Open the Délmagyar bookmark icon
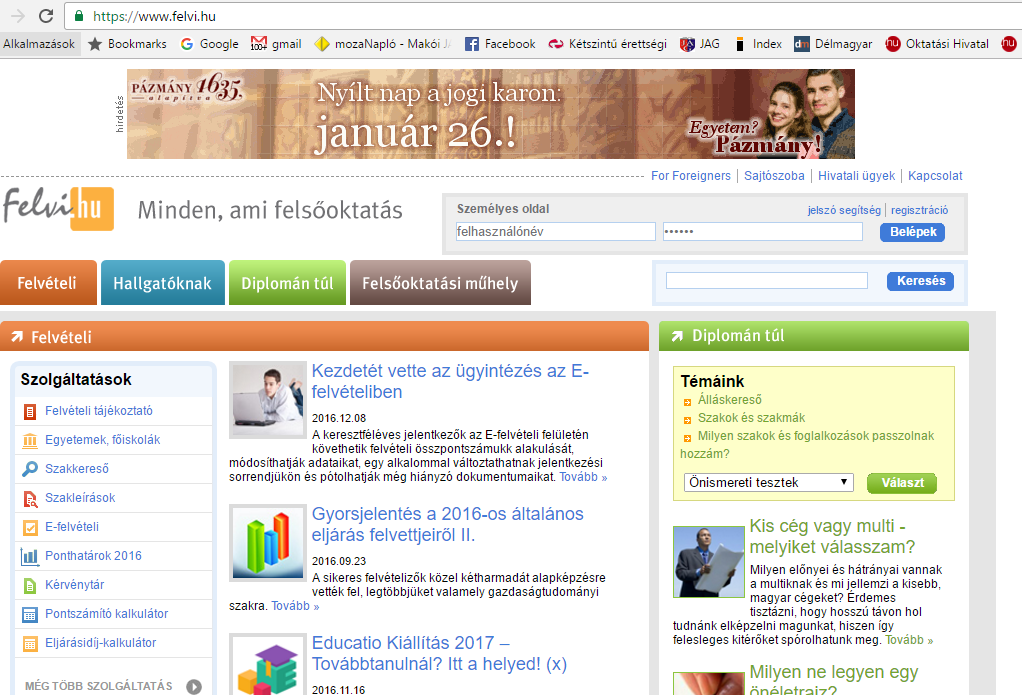 pyautogui.click(x=802, y=44)
